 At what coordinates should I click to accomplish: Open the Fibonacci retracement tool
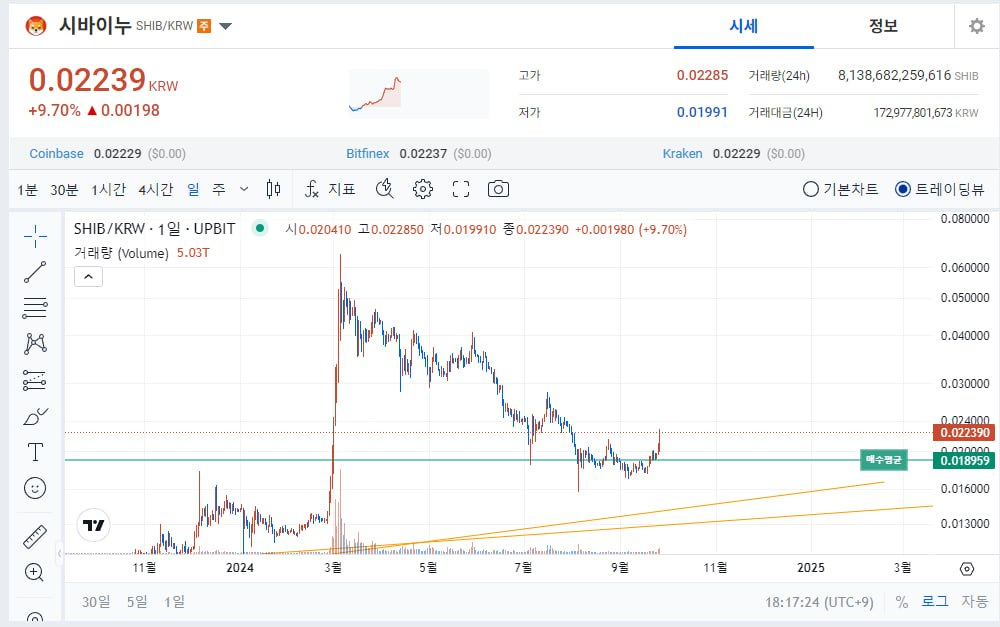coord(35,308)
